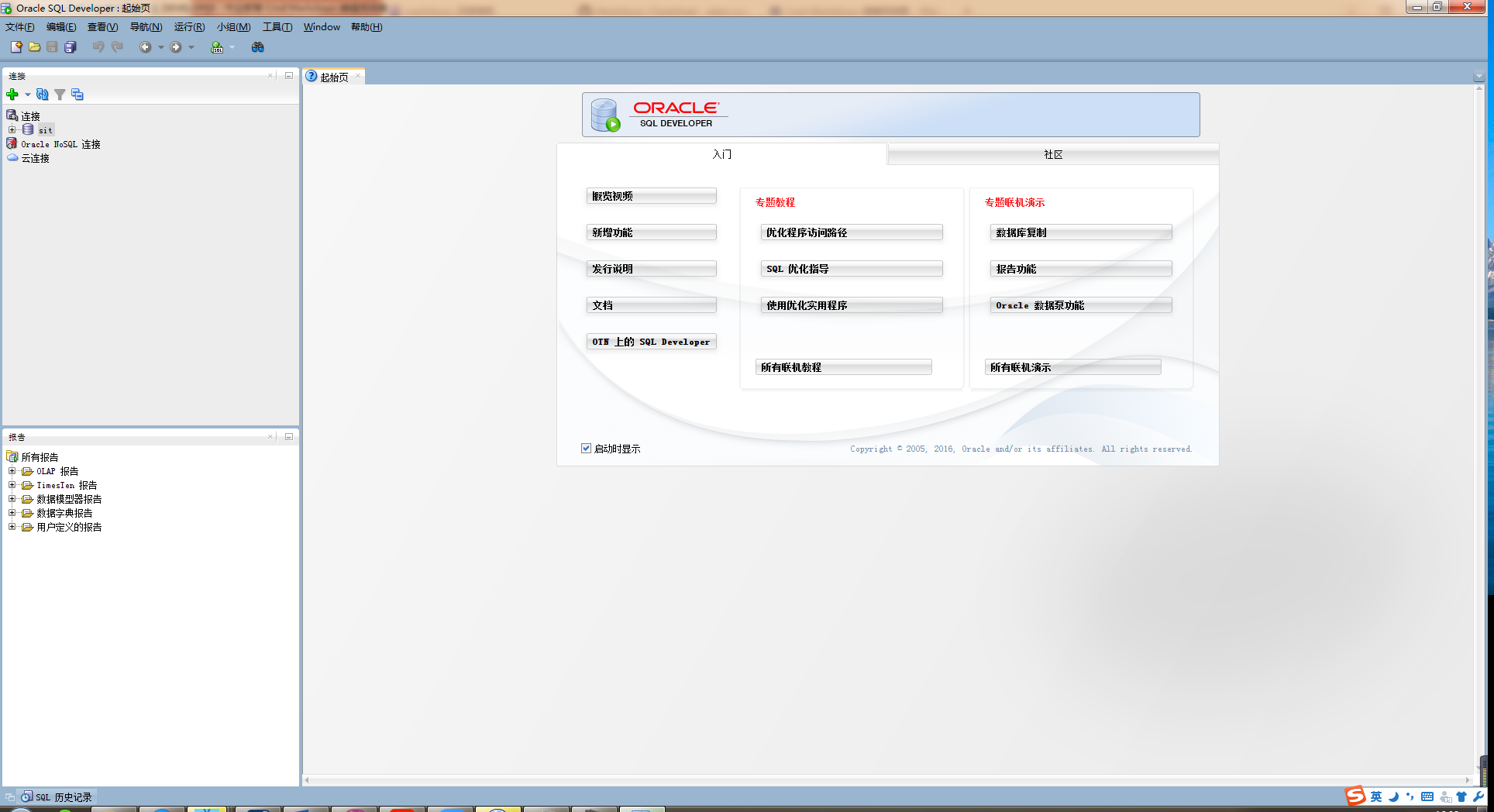Select the 入门 tab
Screen dimensions: 1494x812
(721, 154)
